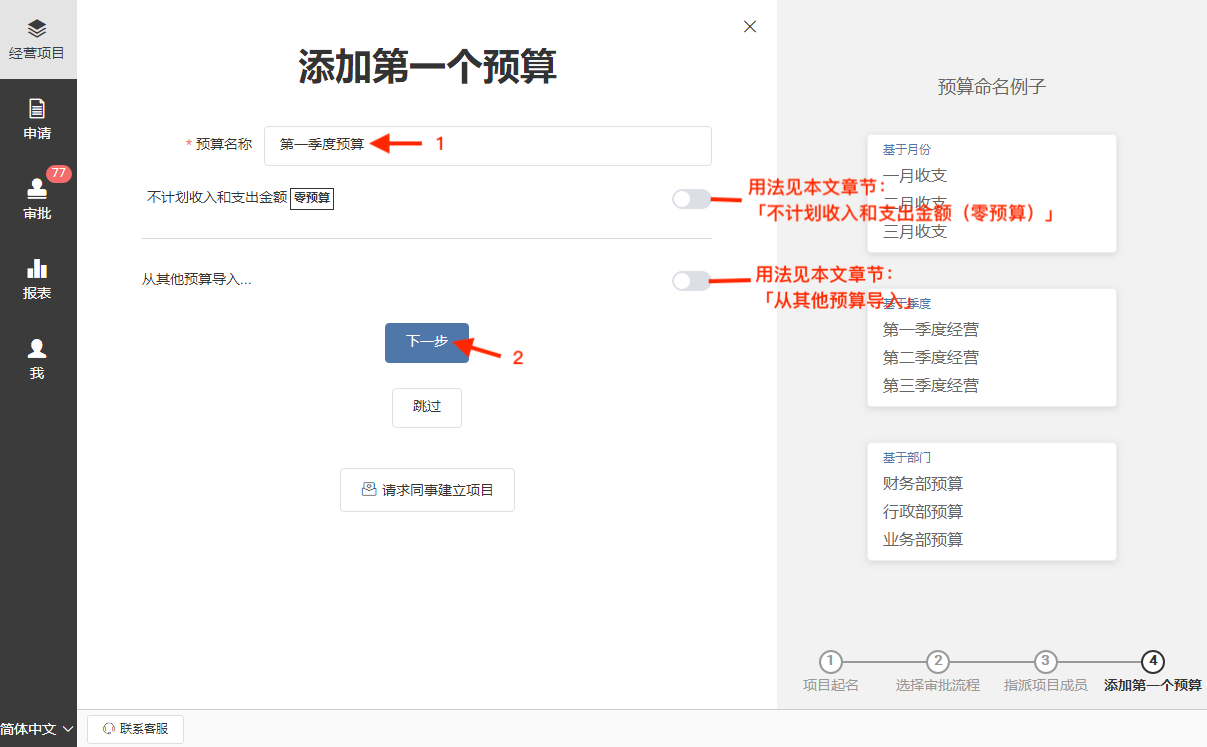Turn on 从其他预算导入 toggle

(x=690, y=281)
